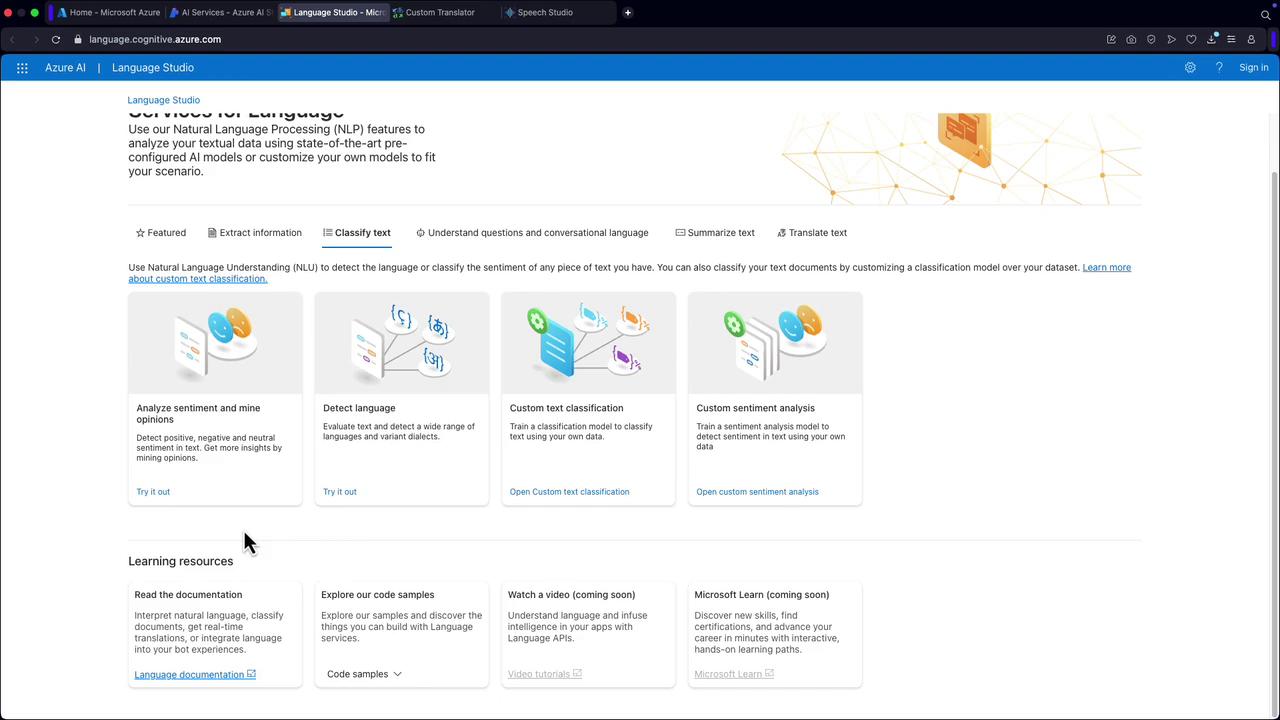The width and height of the screenshot is (1280, 720).
Task: Open the browser easy setup sliders icon
Action: pyautogui.click(x=1231, y=40)
